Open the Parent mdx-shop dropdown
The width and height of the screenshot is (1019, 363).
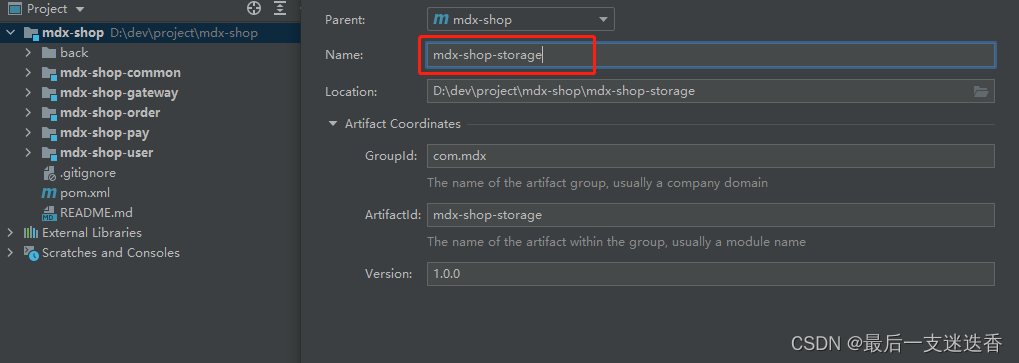pyautogui.click(x=521, y=19)
